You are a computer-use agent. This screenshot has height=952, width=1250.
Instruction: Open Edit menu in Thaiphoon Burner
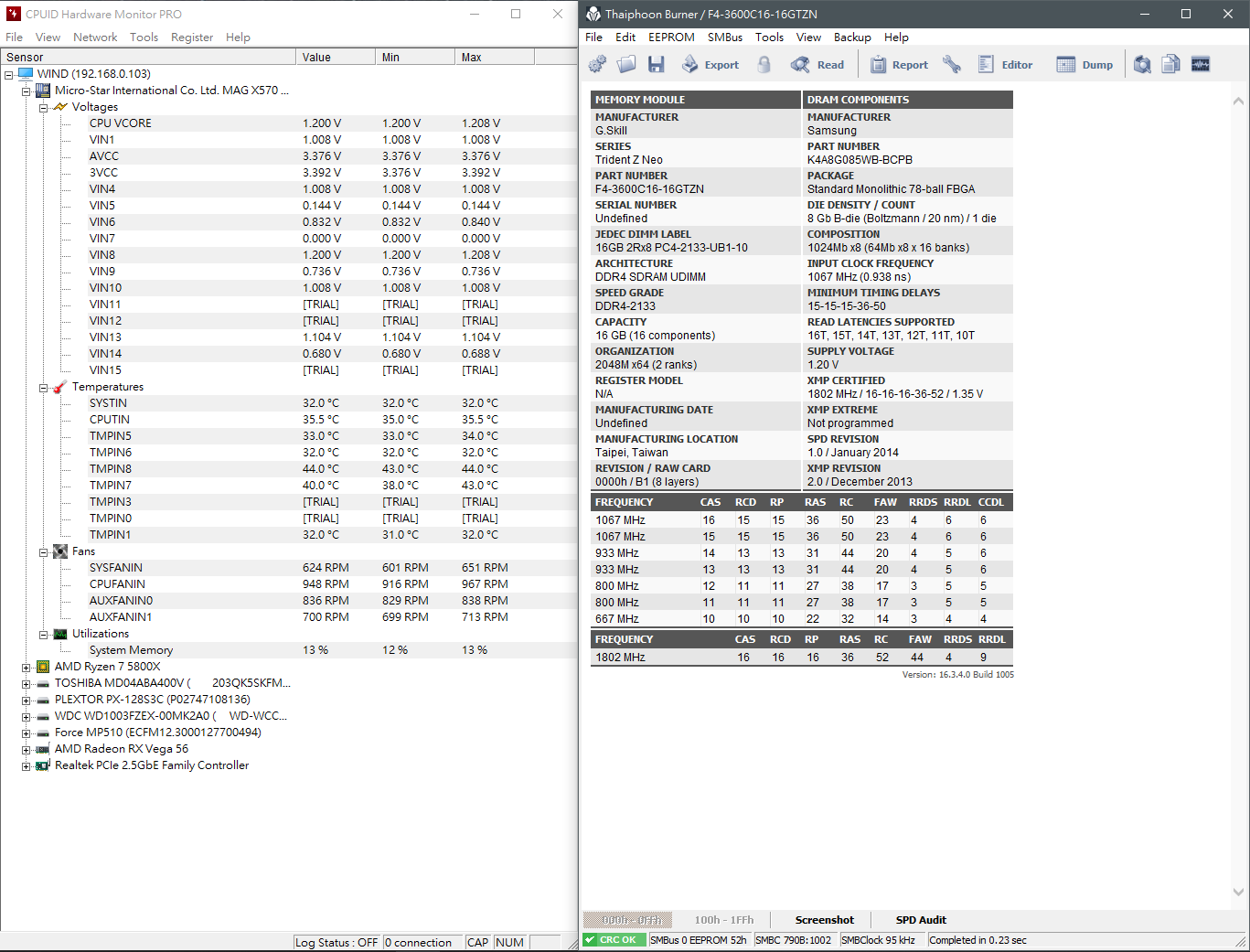[x=625, y=37]
